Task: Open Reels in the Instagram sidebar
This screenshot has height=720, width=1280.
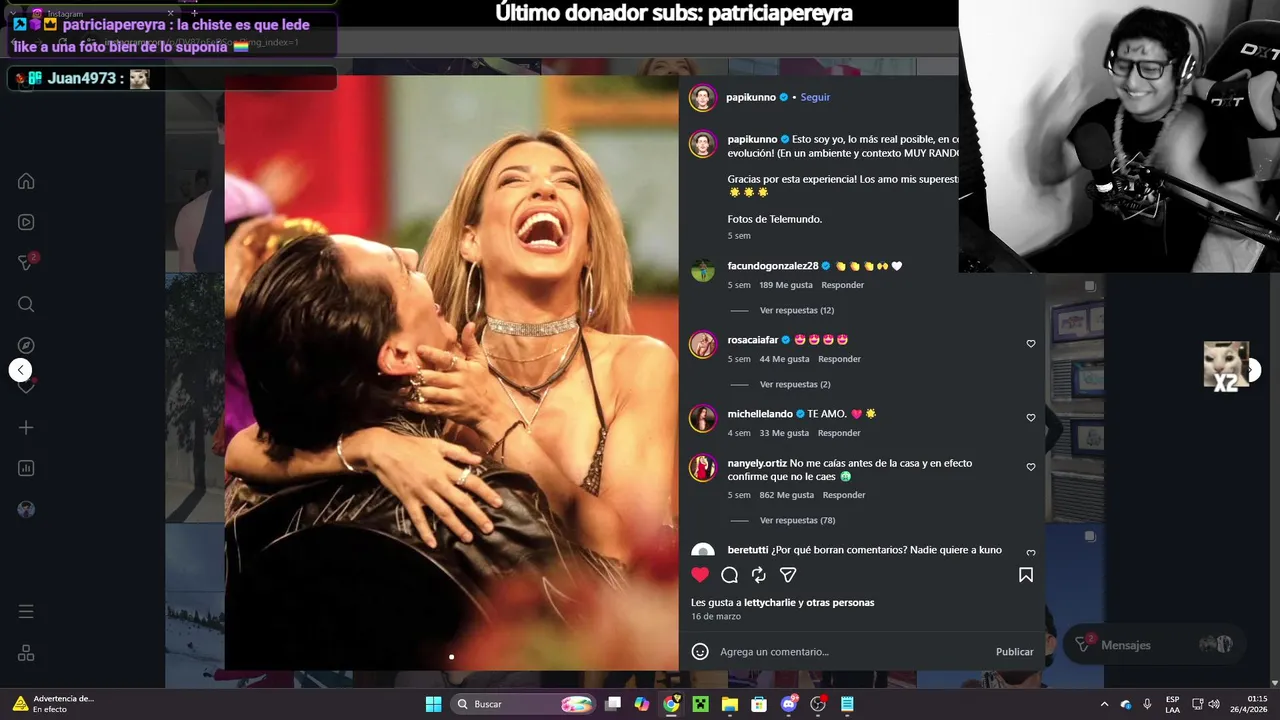Action: coord(26,222)
